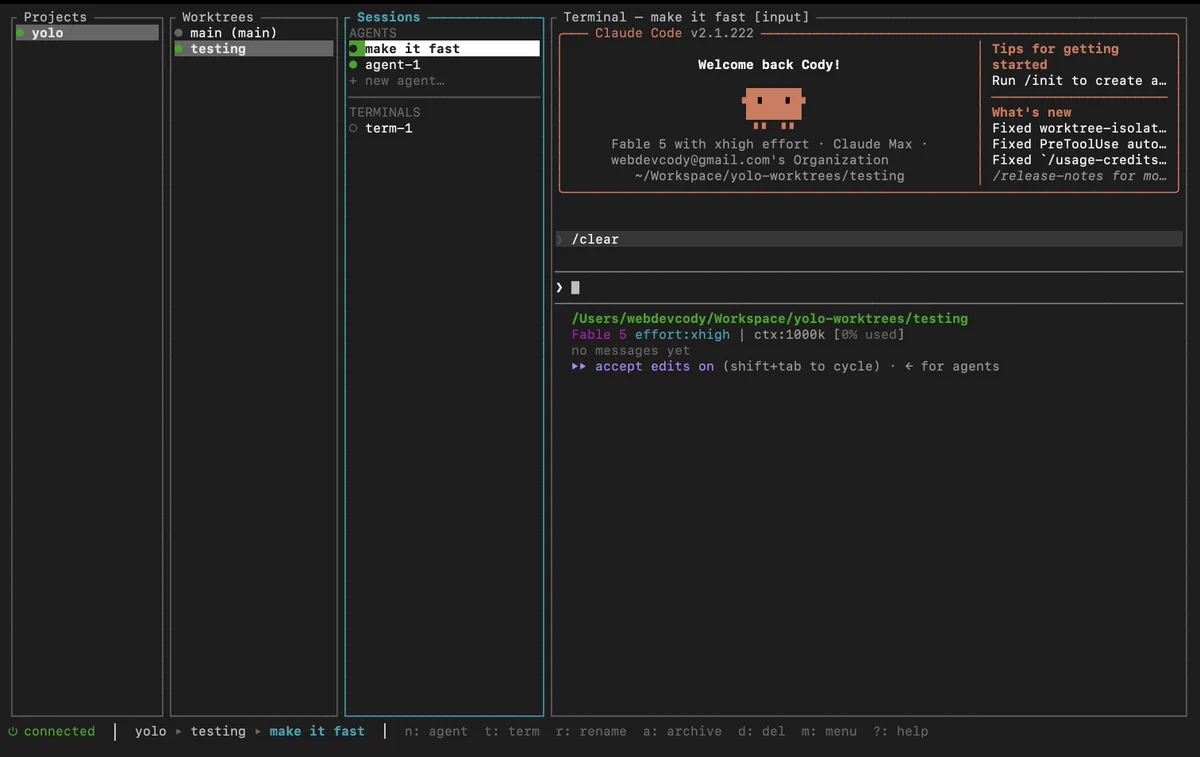Click the 'connected' status label
This screenshot has width=1200, height=757.
pyautogui.click(x=59, y=732)
